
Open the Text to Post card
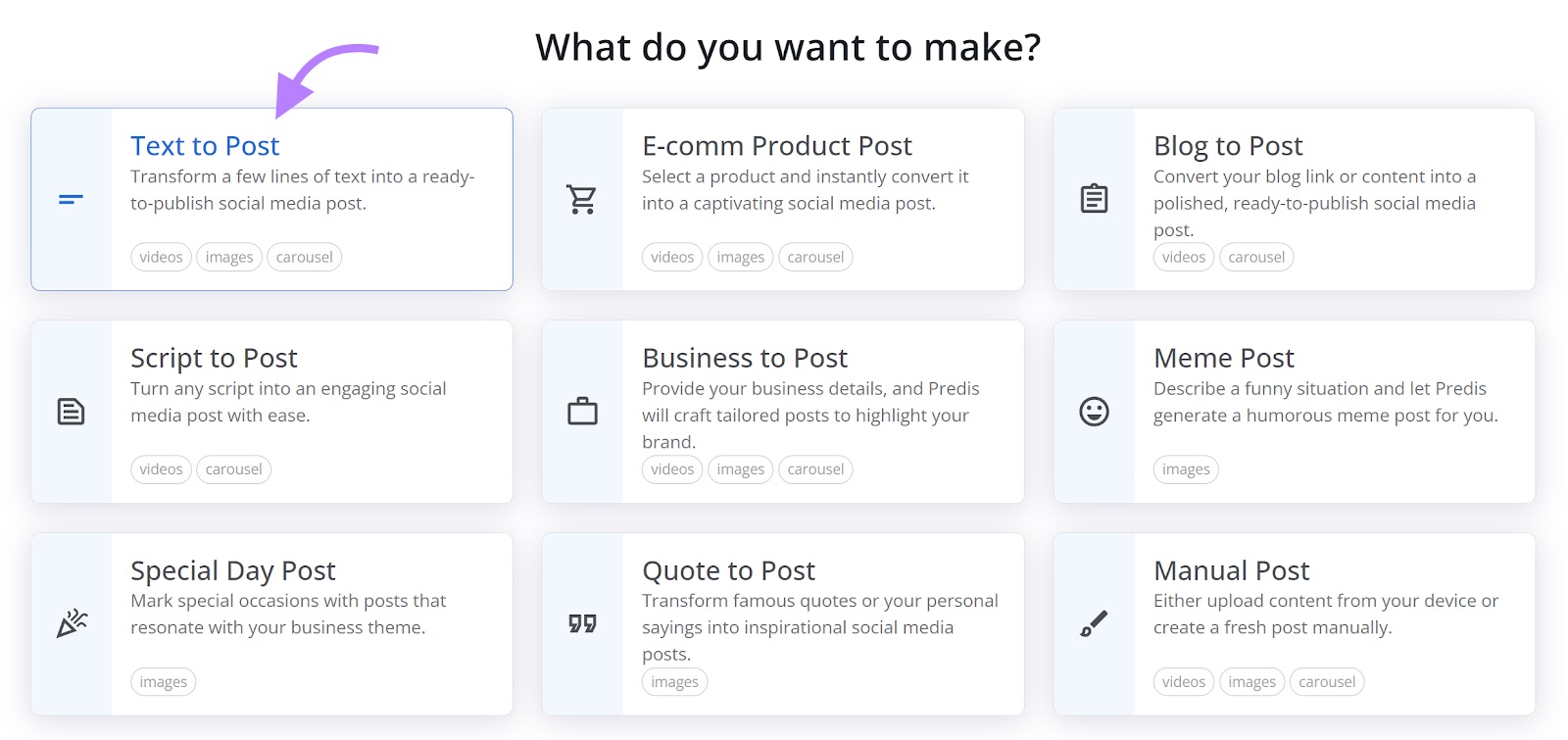tap(271, 199)
